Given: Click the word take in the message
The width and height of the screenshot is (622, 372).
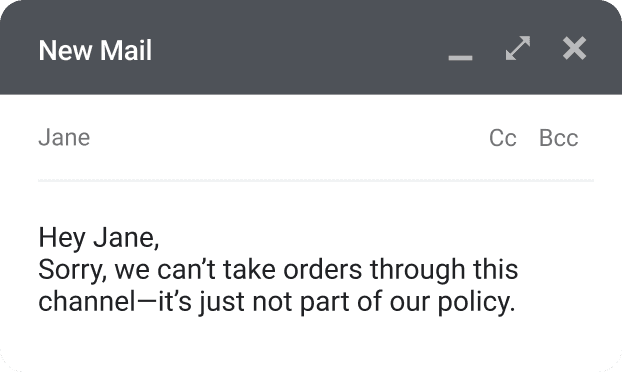Looking at the screenshot, I should pyautogui.click(x=249, y=270).
